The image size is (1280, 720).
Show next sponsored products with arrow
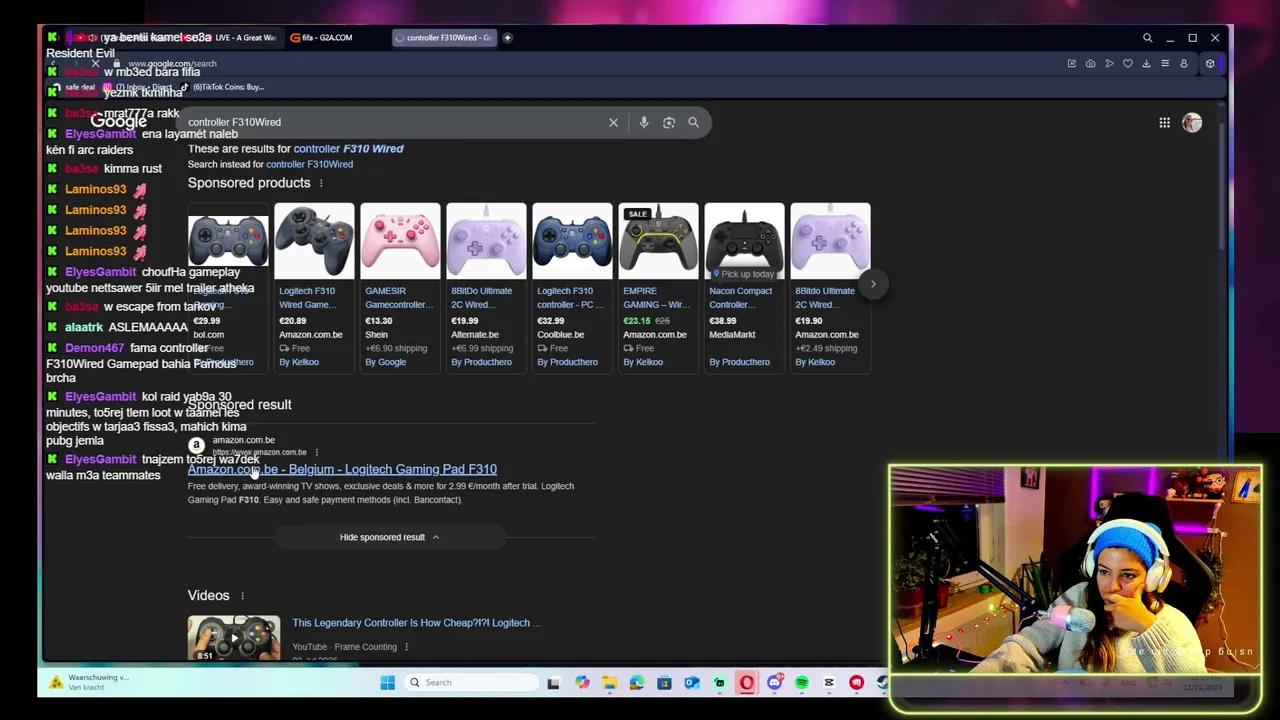click(873, 284)
